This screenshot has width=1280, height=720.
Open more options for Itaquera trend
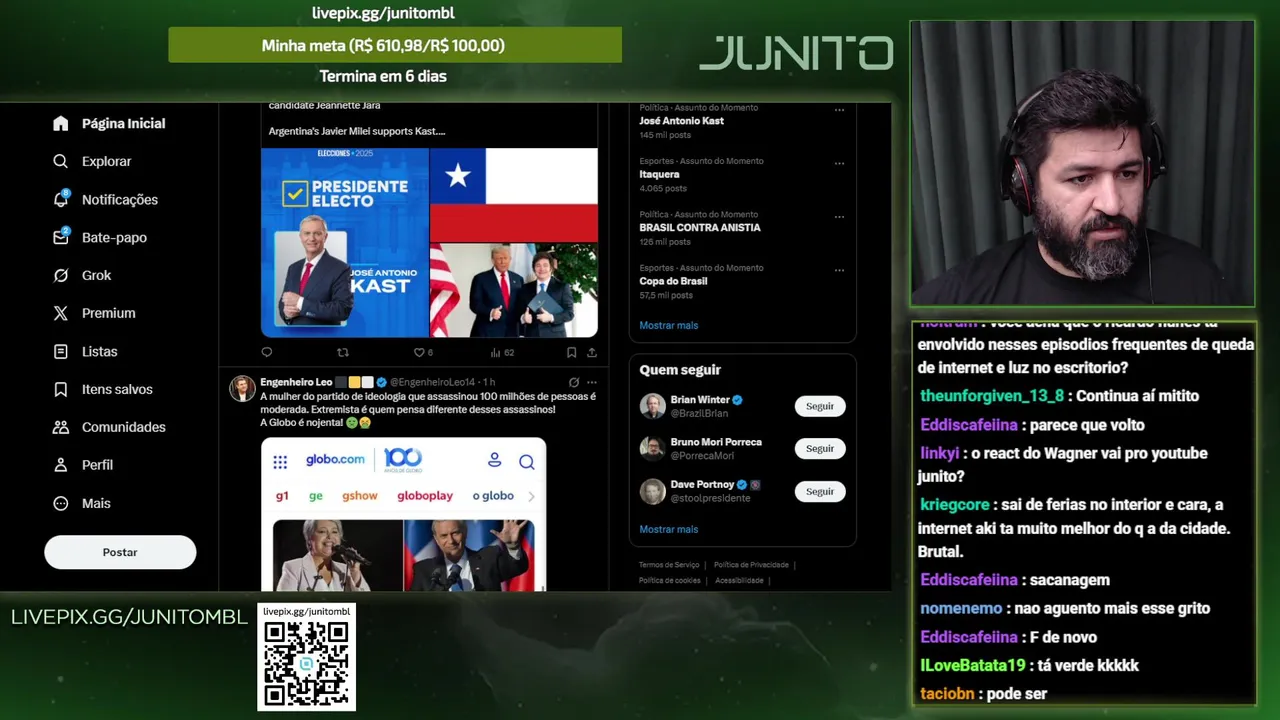pyautogui.click(x=839, y=163)
